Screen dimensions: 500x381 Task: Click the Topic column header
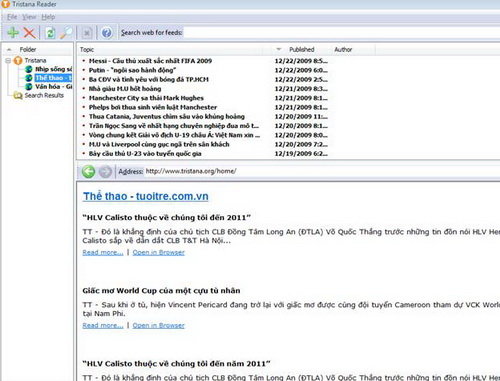pyautogui.click(x=87, y=50)
